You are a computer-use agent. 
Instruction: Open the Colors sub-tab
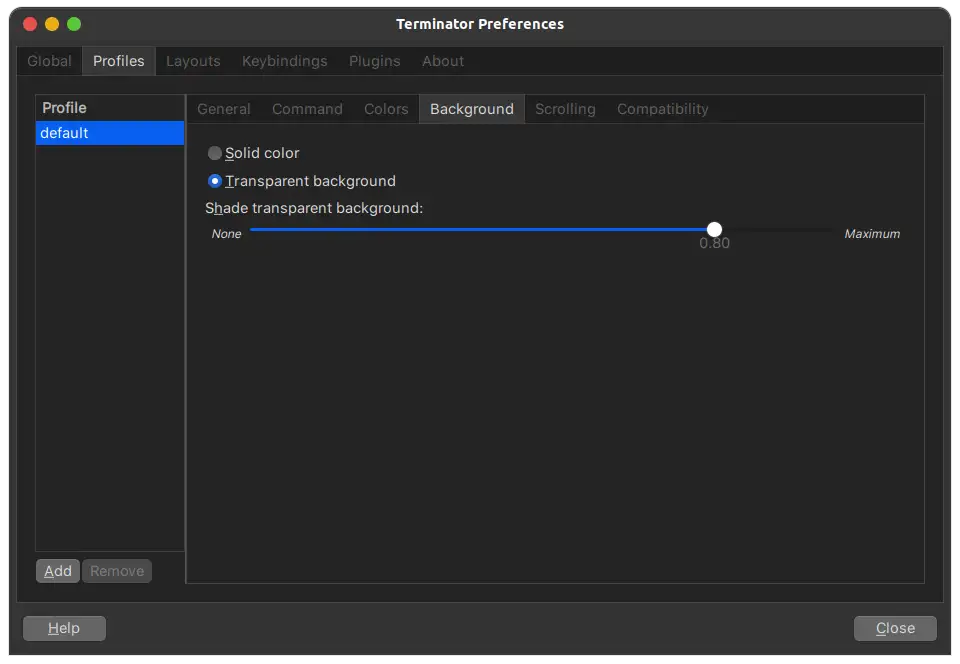[386, 109]
